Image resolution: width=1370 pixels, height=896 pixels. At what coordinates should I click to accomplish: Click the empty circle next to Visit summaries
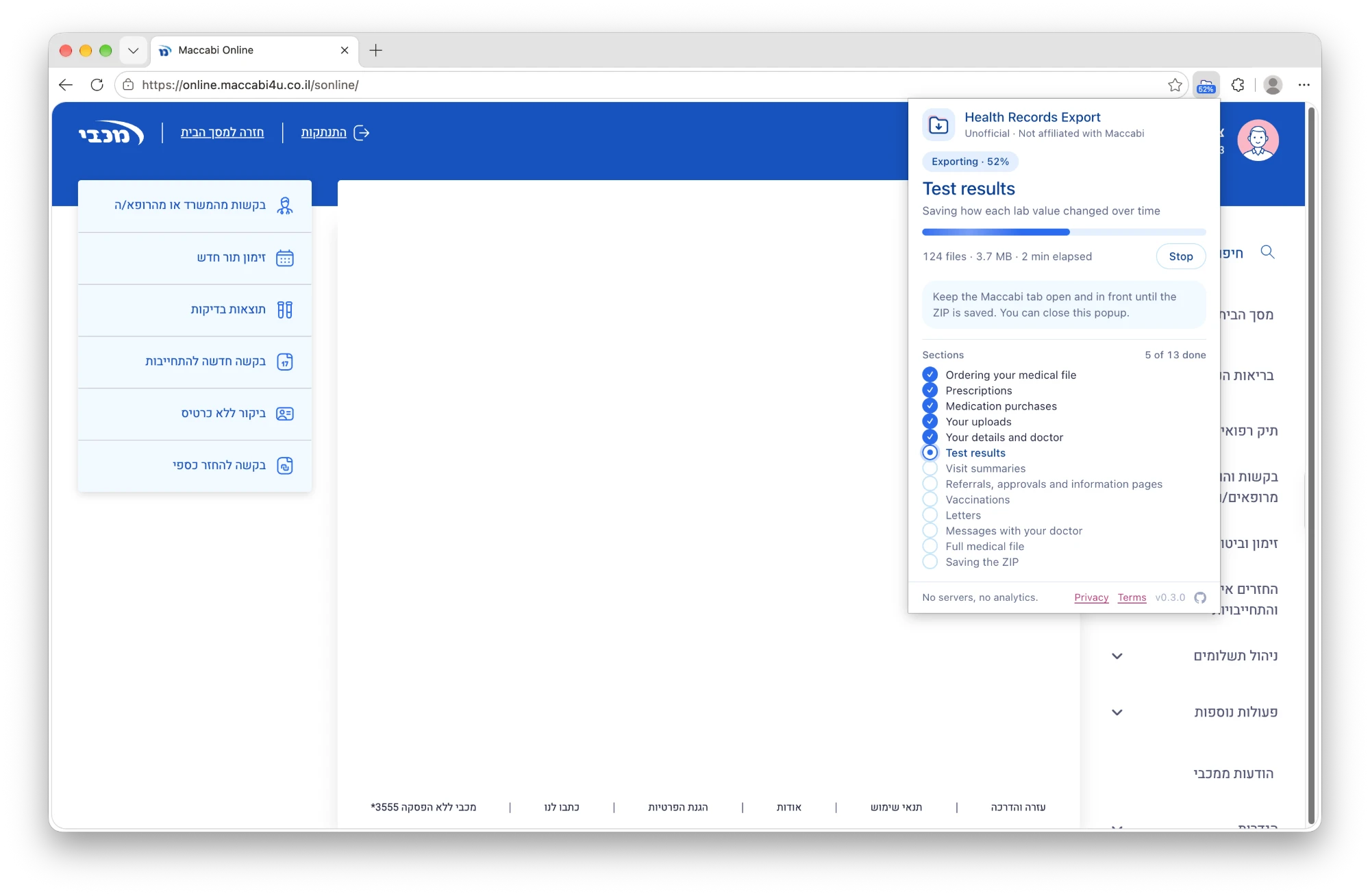930,469
